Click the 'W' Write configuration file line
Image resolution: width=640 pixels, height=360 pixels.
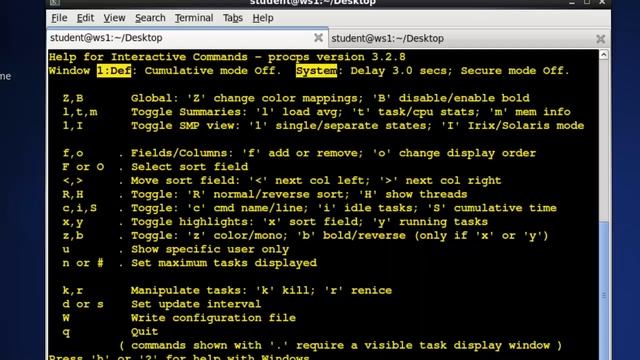(x=179, y=318)
